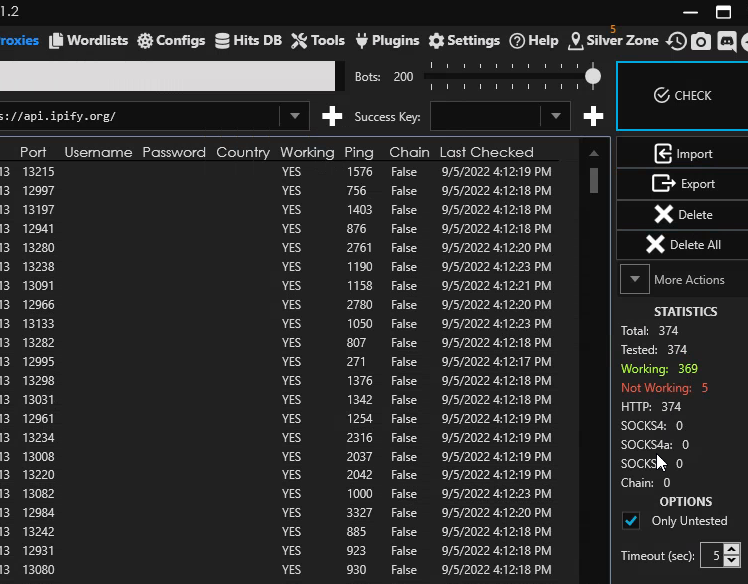Open the history clock icon

pos(677,41)
